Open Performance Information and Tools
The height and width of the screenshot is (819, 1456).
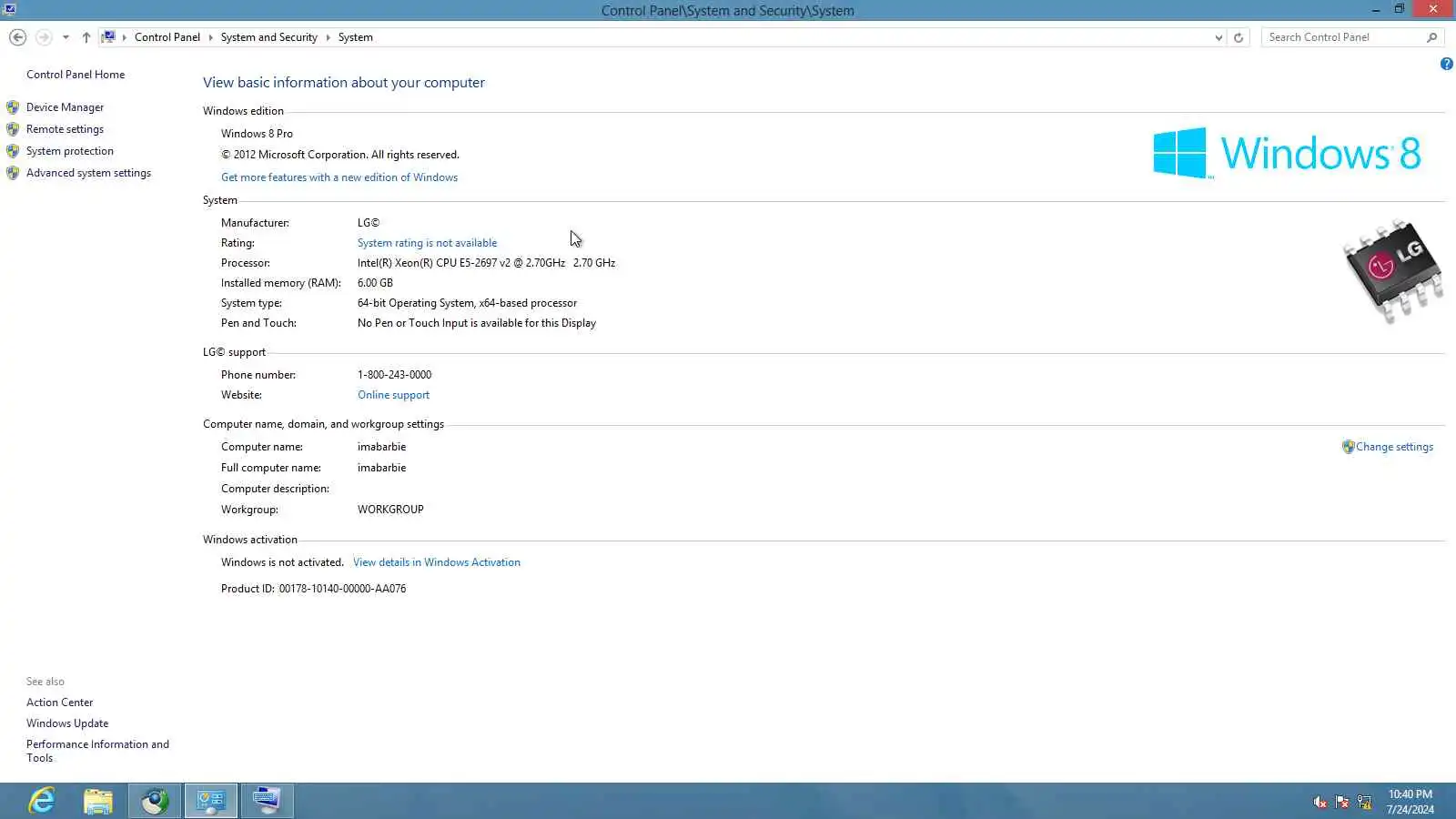coord(97,751)
